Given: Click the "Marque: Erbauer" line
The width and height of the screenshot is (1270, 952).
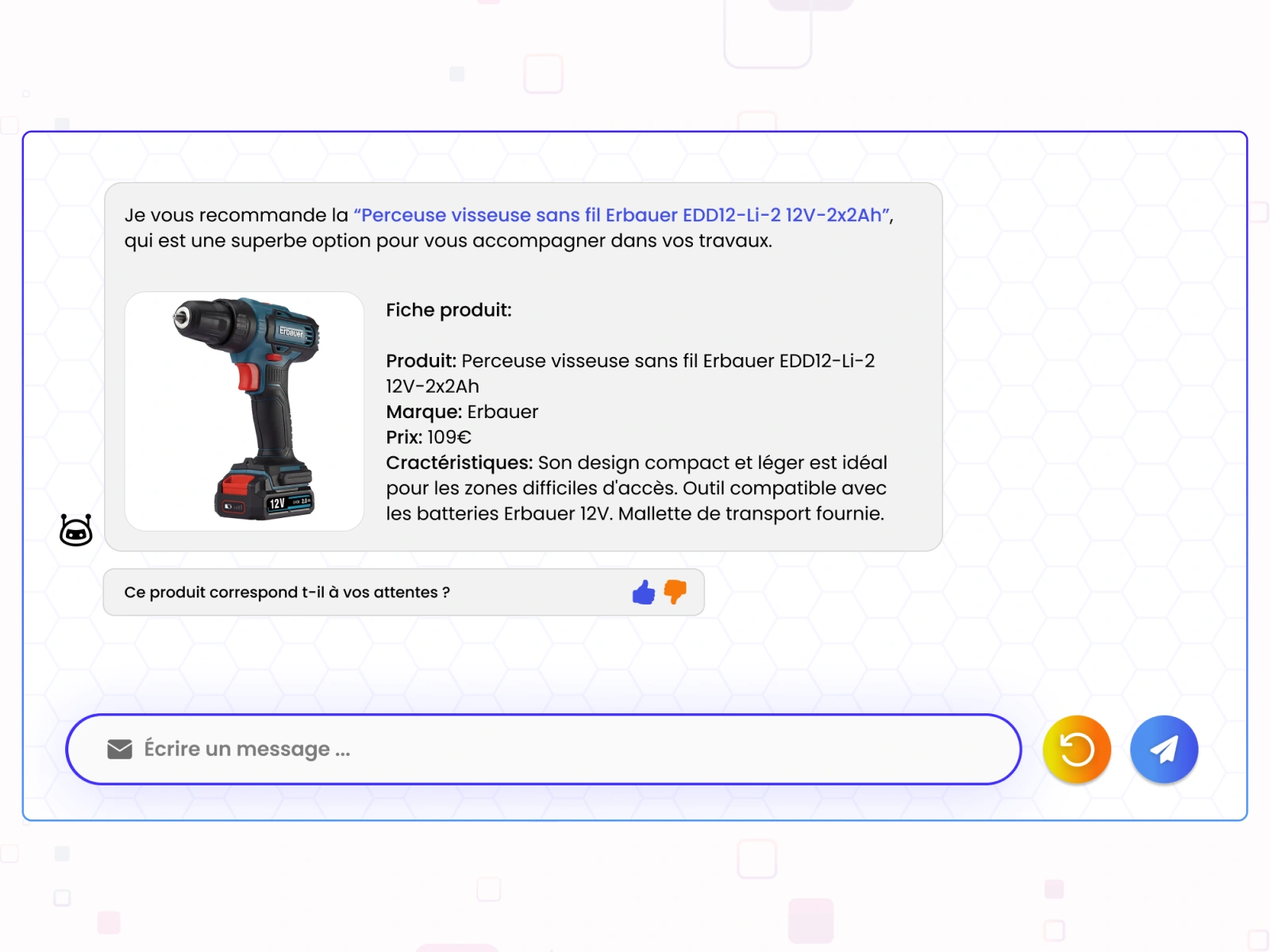Looking at the screenshot, I should (462, 412).
